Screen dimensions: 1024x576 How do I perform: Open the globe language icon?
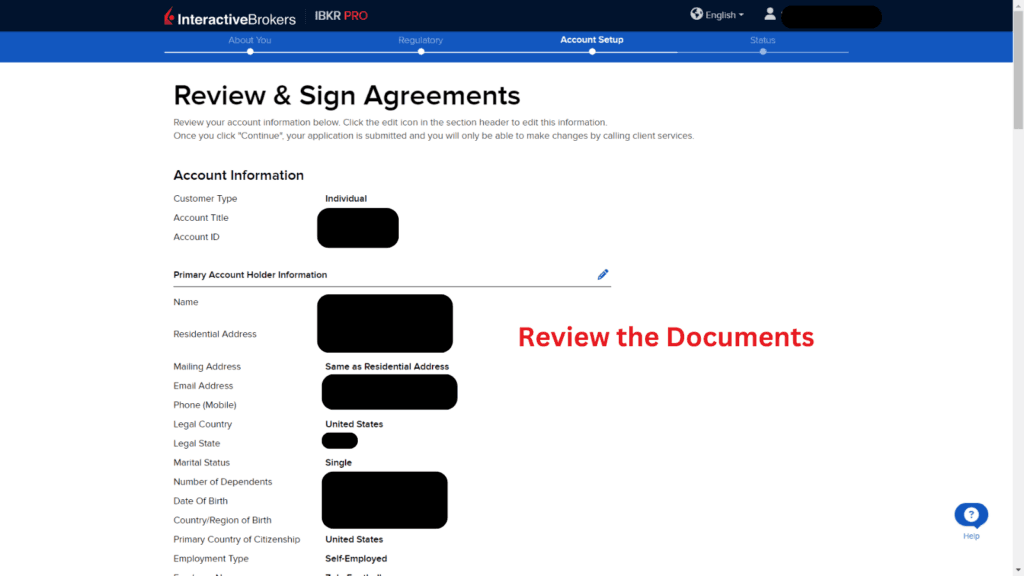coord(697,14)
